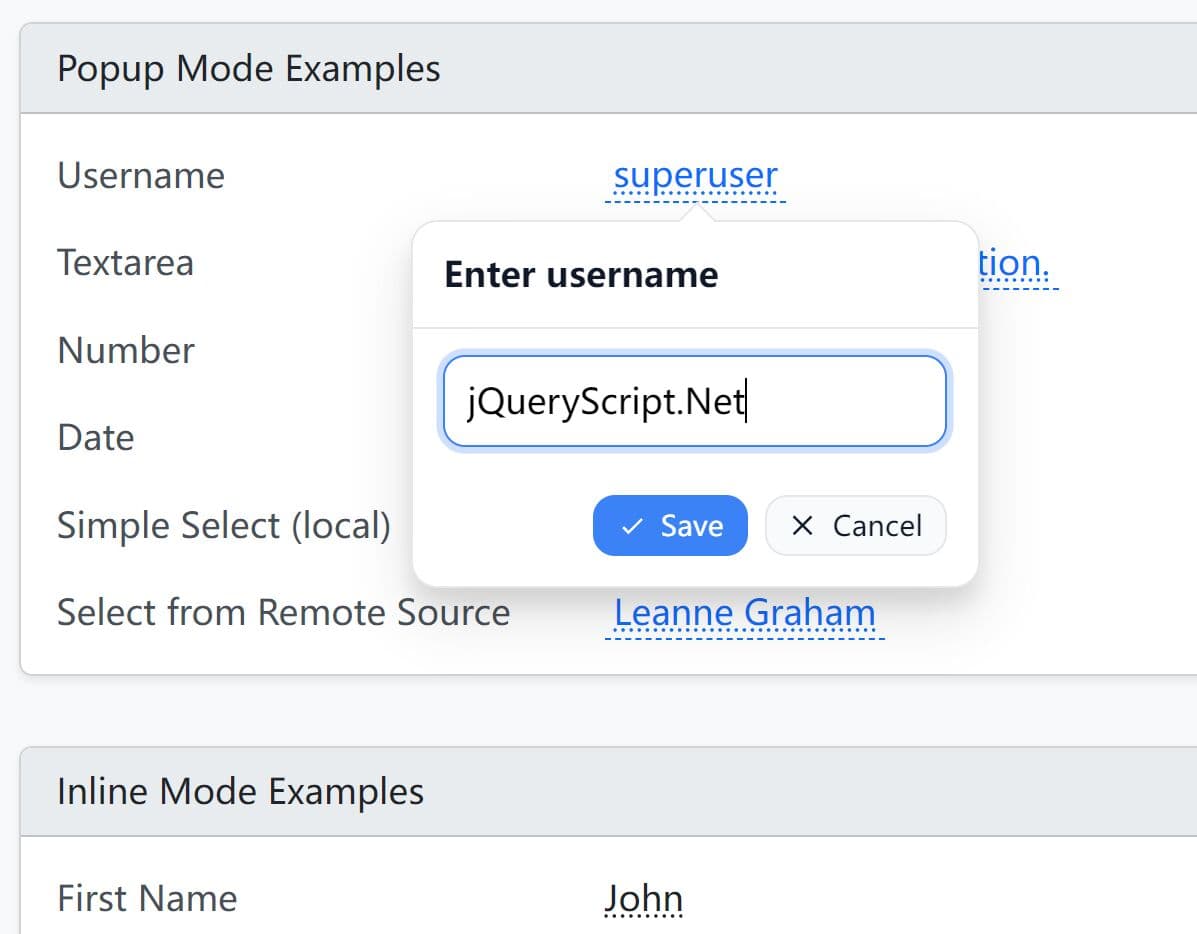Click the Number row label
Image resolution: width=1197 pixels, height=934 pixels.
tap(125, 350)
